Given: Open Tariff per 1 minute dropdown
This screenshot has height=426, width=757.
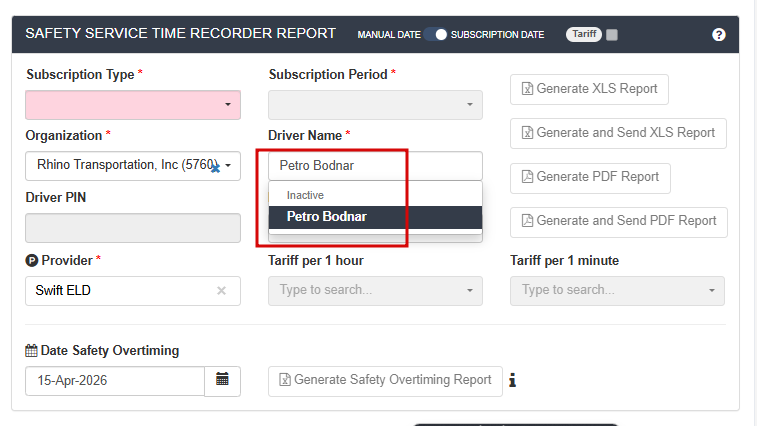Looking at the screenshot, I should coord(711,291).
